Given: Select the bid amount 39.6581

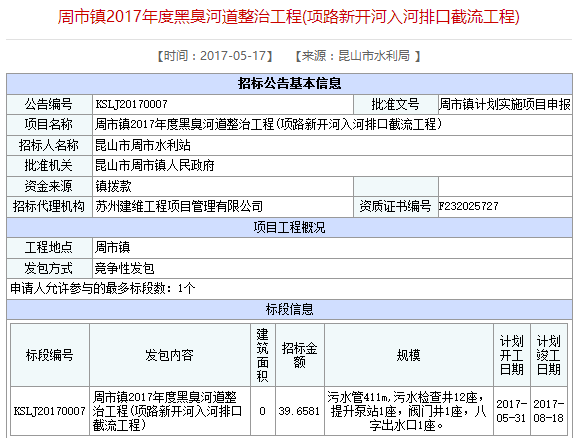Looking at the screenshot, I should (x=299, y=411).
